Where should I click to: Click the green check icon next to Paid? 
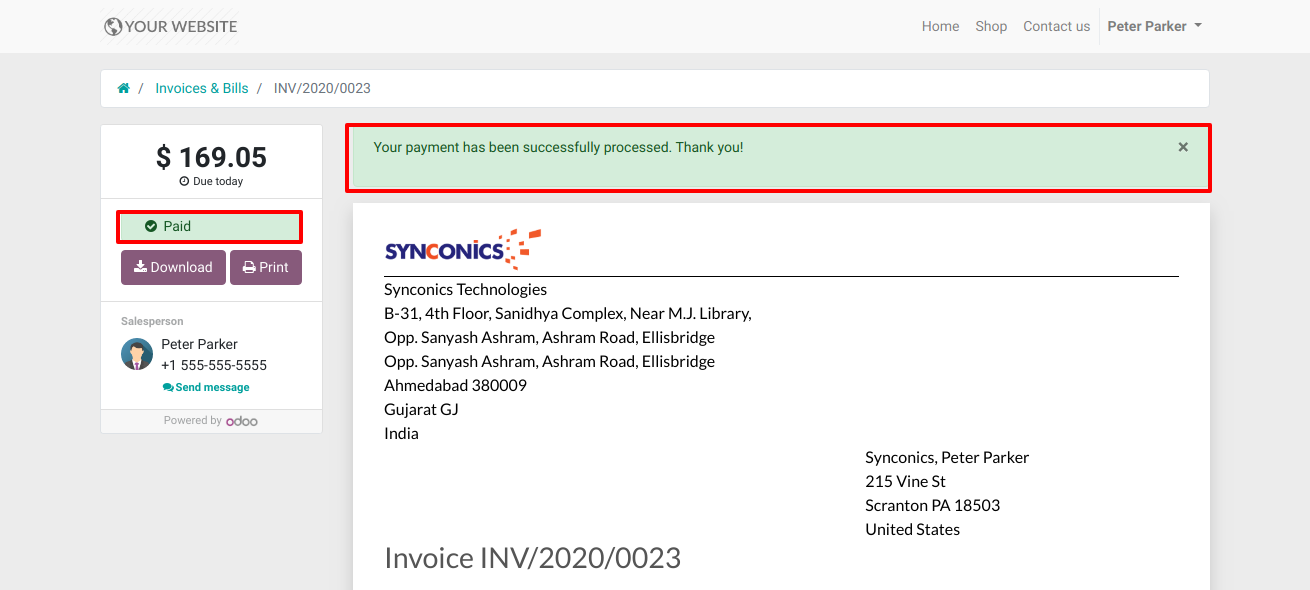point(151,226)
